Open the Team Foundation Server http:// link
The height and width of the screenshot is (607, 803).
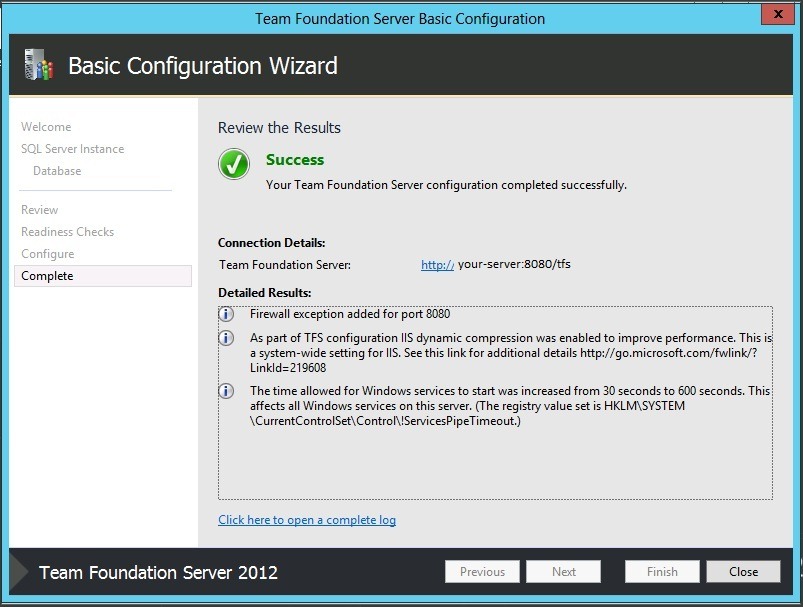click(437, 265)
